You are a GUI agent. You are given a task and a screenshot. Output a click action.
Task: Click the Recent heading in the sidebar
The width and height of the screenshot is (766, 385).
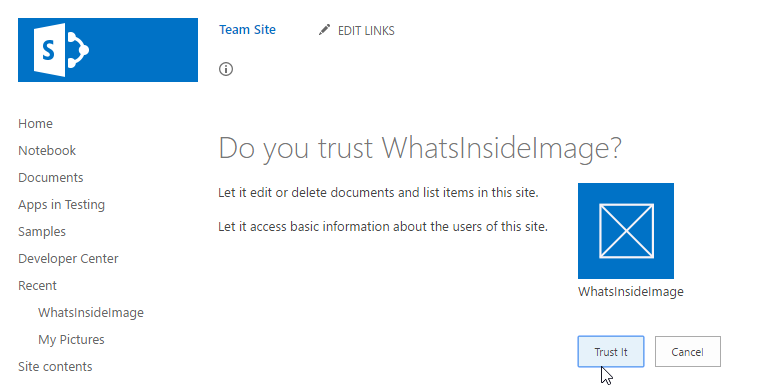coord(38,285)
